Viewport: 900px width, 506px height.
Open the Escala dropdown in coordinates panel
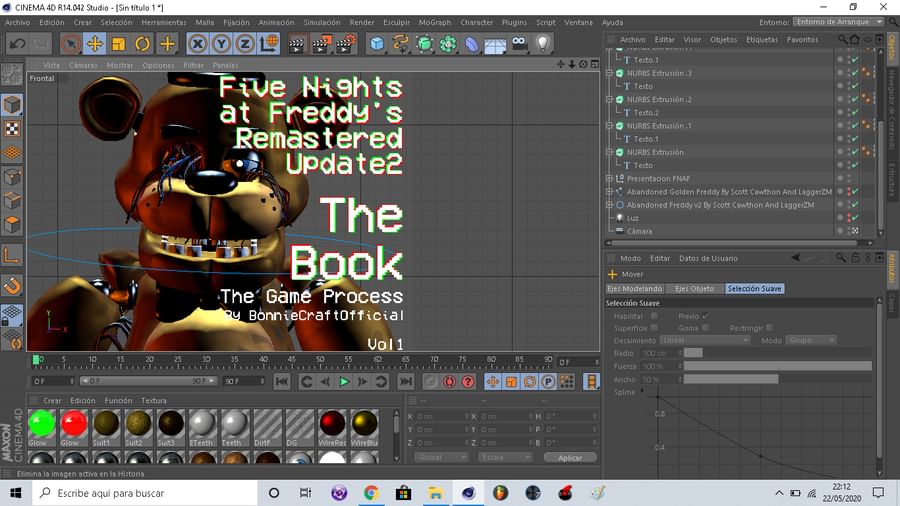click(x=505, y=458)
